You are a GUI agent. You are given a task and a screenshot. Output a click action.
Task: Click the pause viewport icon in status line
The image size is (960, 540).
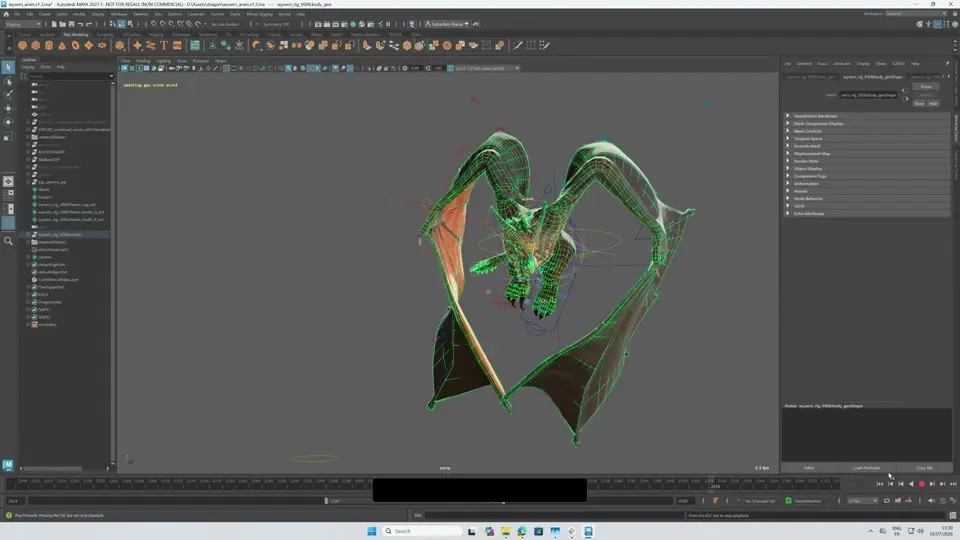[388, 24]
